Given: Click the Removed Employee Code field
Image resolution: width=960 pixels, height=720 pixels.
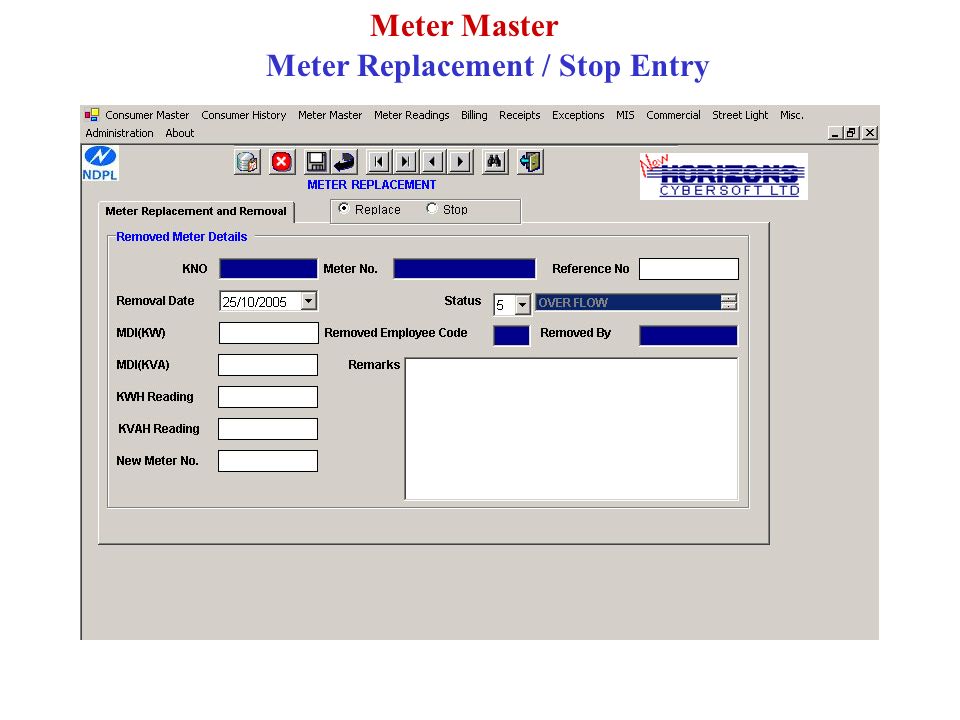Looking at the screenshot, I should [x=511, y=336].
